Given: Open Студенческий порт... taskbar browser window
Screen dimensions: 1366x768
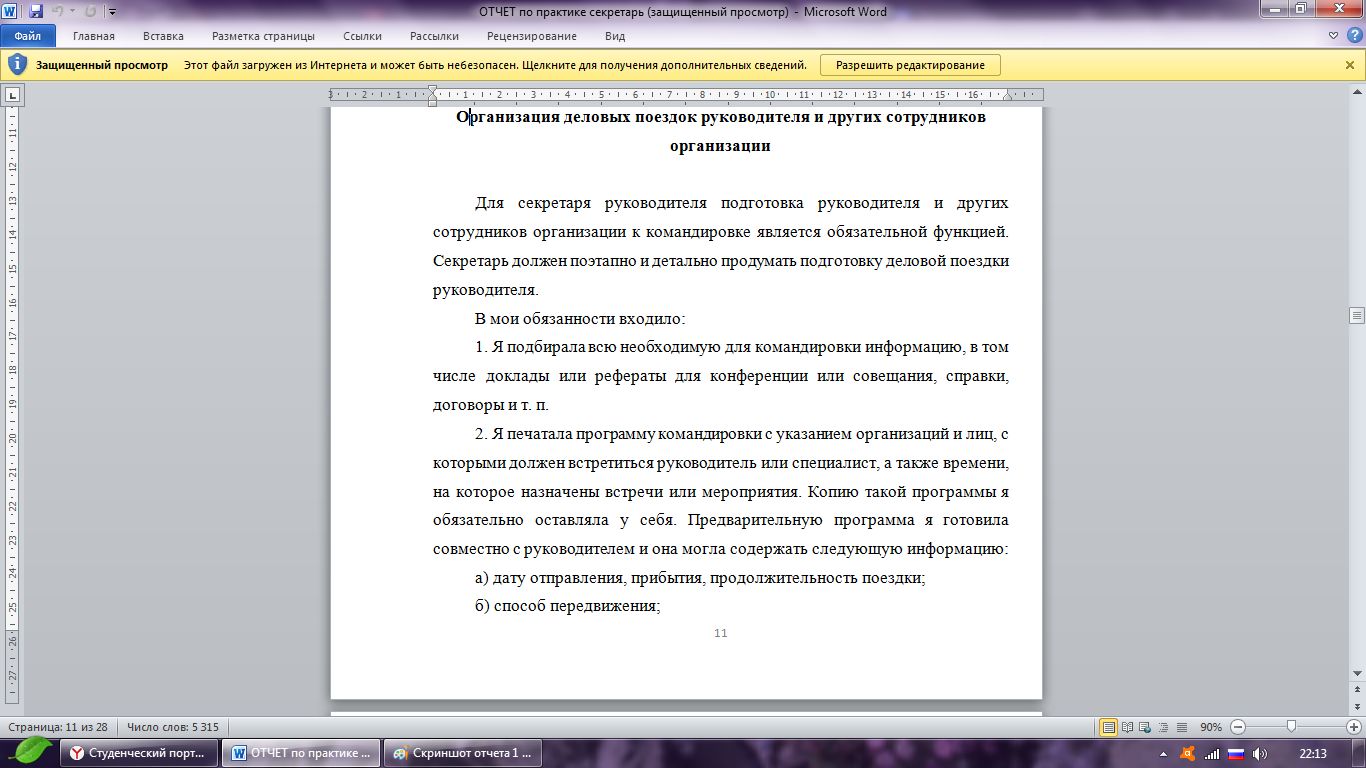Looking at the screenshot, I should pos(139,753).
